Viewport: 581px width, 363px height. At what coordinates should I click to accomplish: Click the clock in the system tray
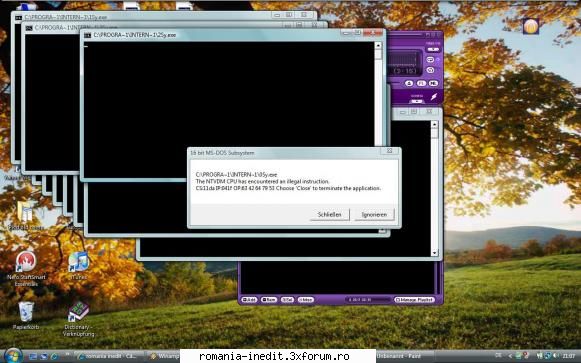click(568, 356)
